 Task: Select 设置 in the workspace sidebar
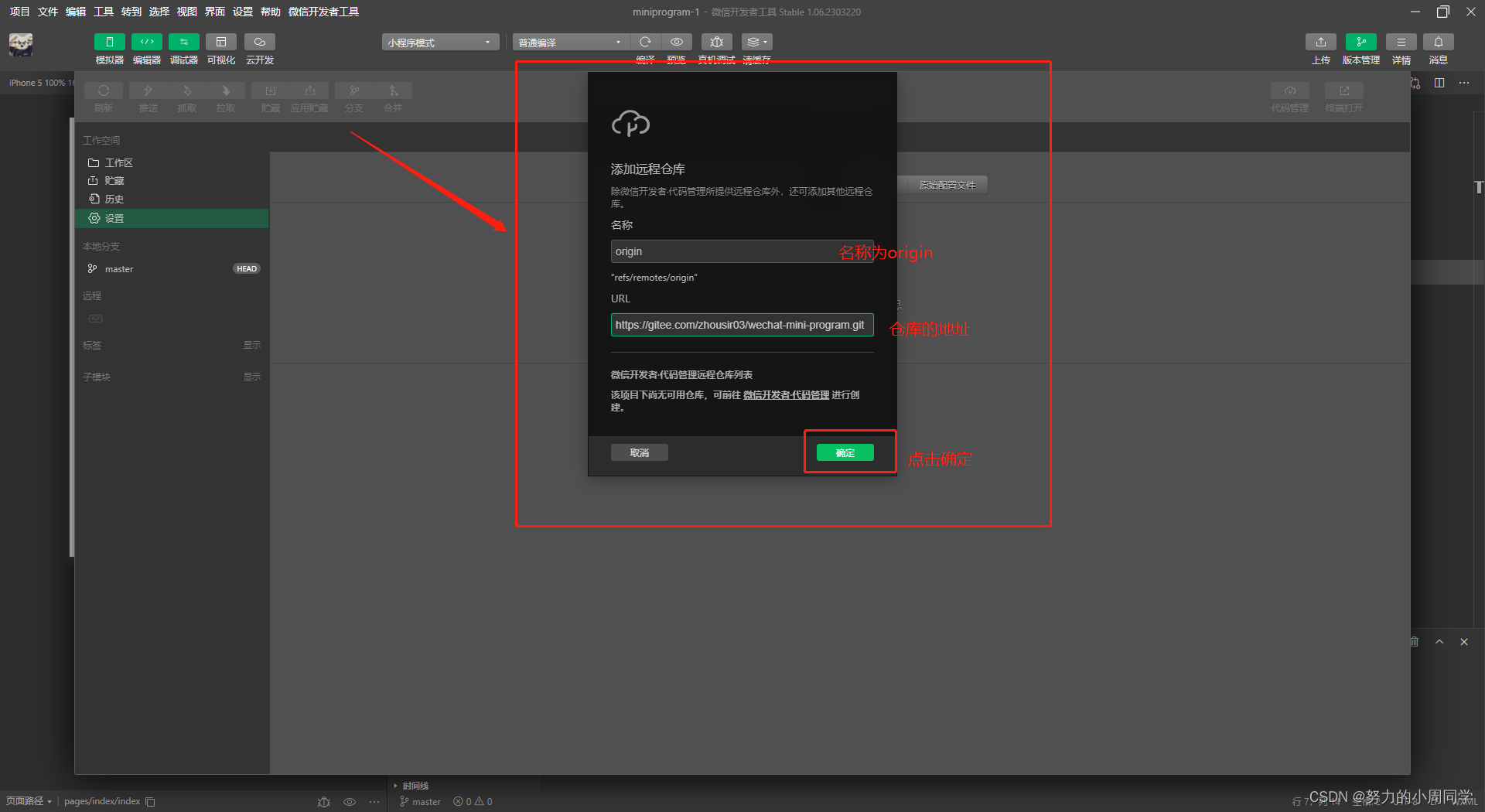[x=172, y=218]
